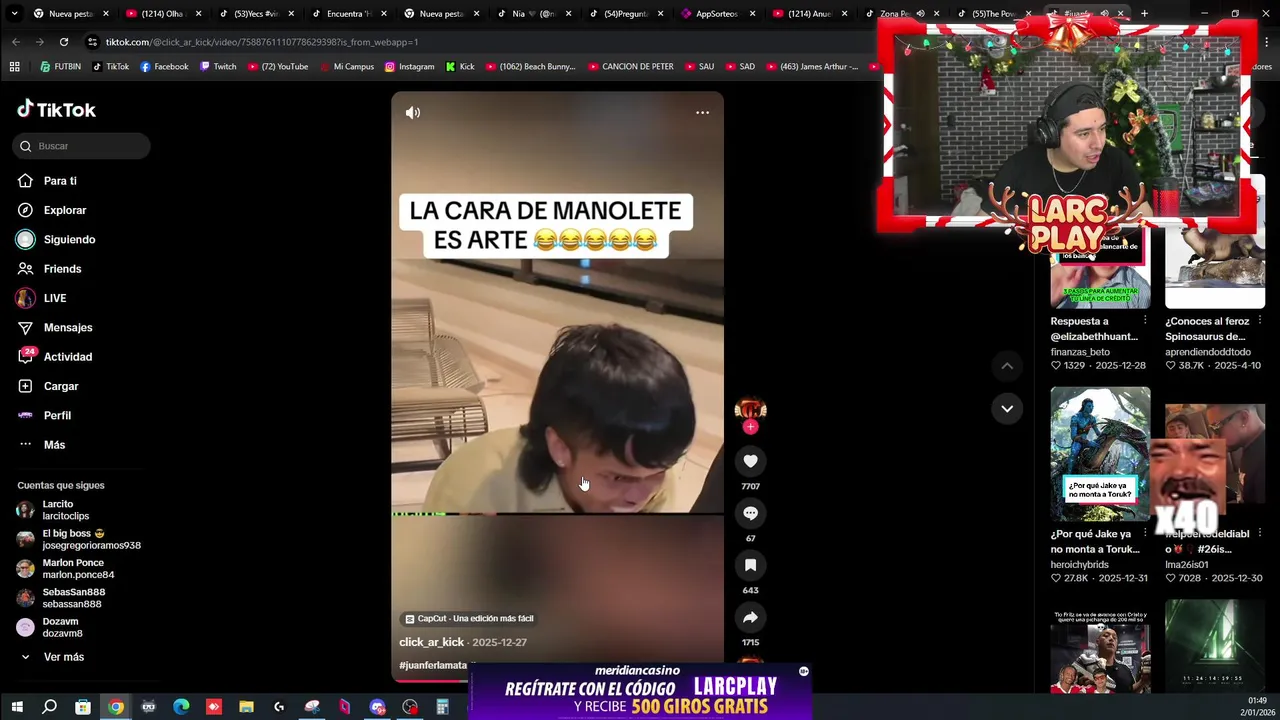1280x720 pixels.
Task: Open the comments bubble icon
Action: (750, 513)
